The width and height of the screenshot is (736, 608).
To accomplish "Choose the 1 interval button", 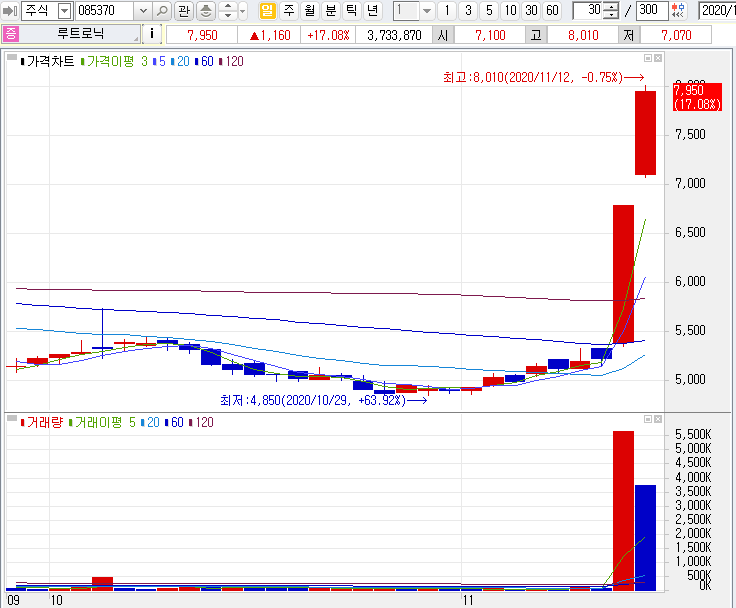I will [447, 11].
